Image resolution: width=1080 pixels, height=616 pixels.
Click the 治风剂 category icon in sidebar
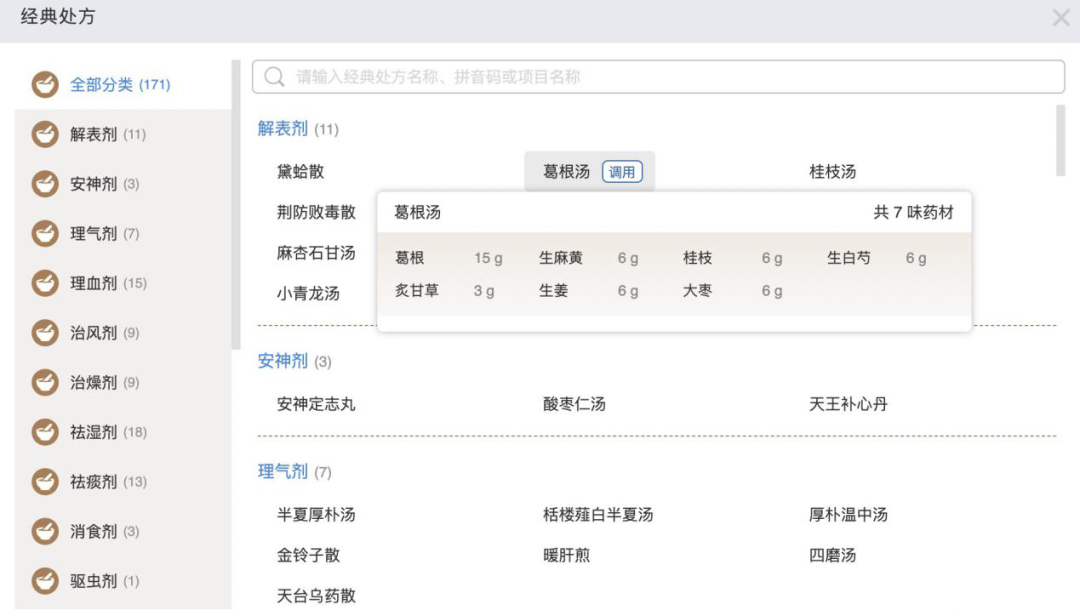45,333
